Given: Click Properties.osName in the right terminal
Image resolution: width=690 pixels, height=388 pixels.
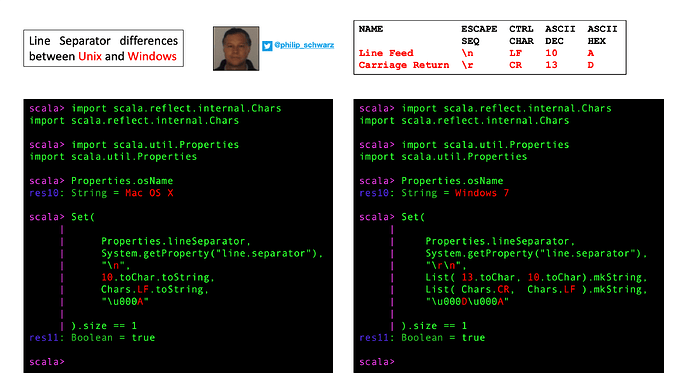Looking at the screenshot, I should click(452, 181).
